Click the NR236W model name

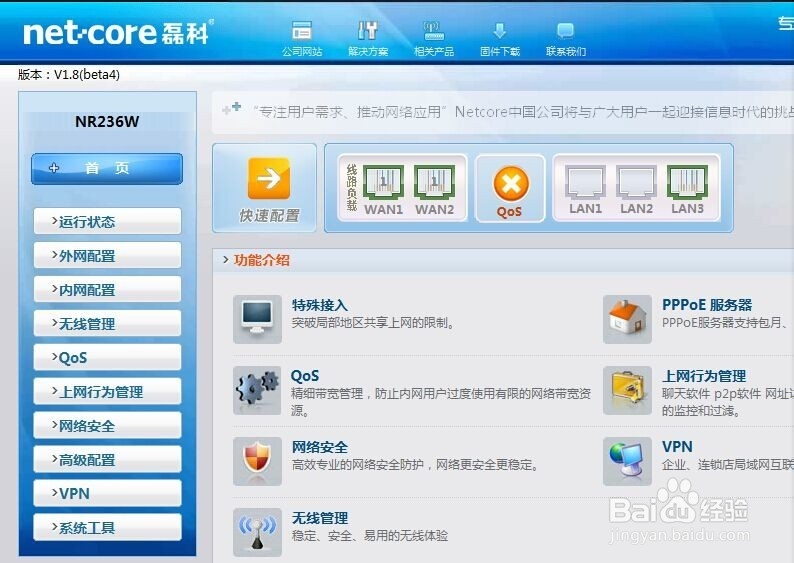[107, 122]
